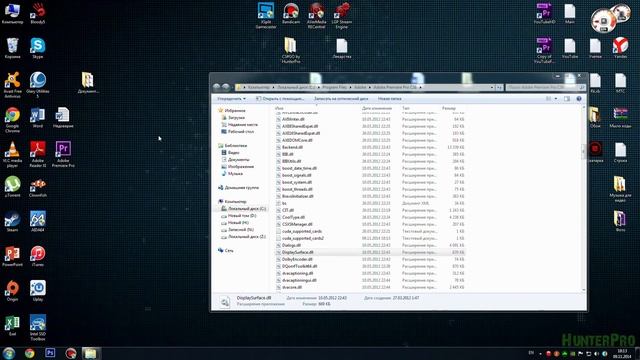Select the iTunes desktop shortcut
Viewport: 640px width, 360px height.
tap(38, 256)
